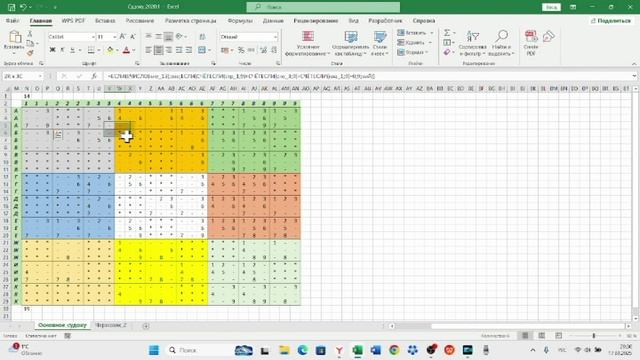Click the AutoSum sigma icon

[x=447, y=33]
